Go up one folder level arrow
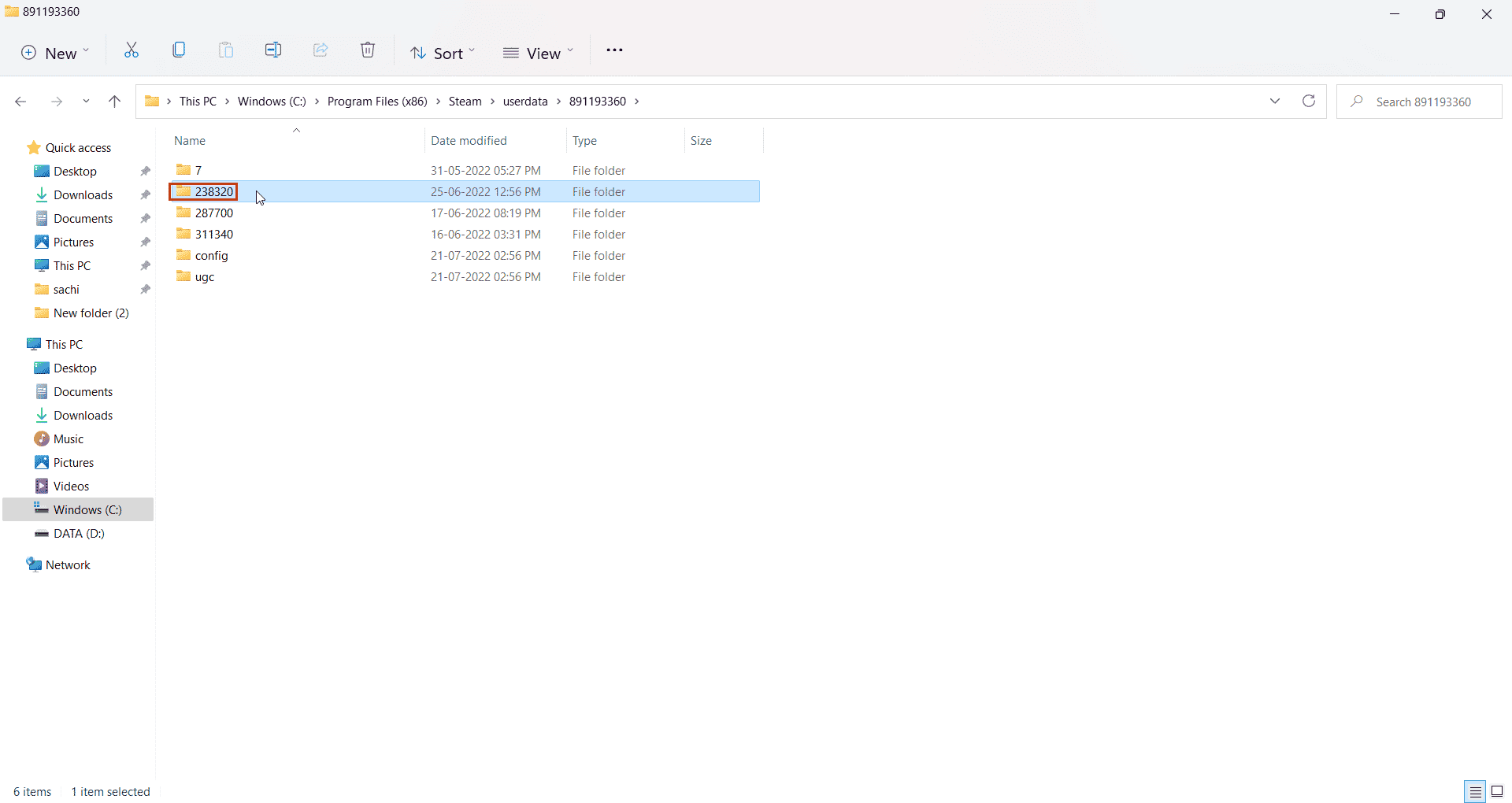 click(x=114, y=102)
